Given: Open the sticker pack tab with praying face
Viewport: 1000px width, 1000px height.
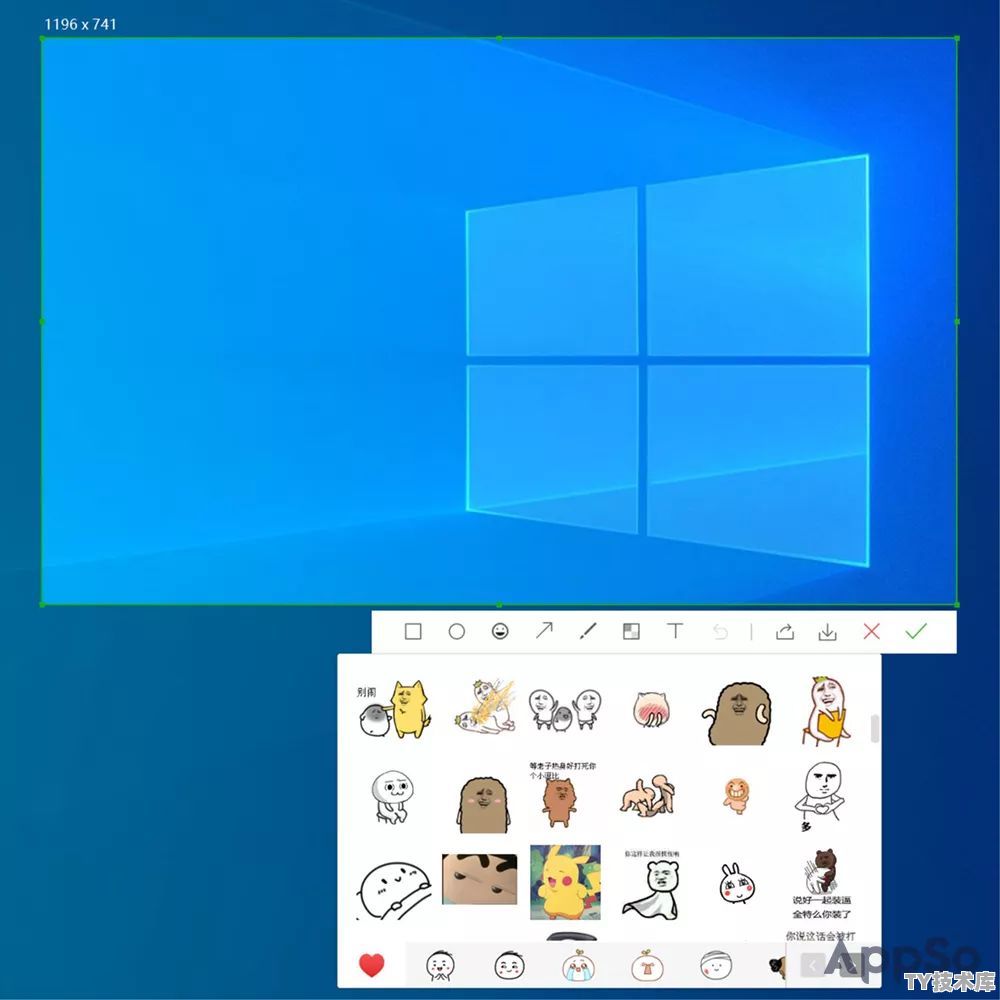Looking at the screenshot, I should click(x=440, y=966).
